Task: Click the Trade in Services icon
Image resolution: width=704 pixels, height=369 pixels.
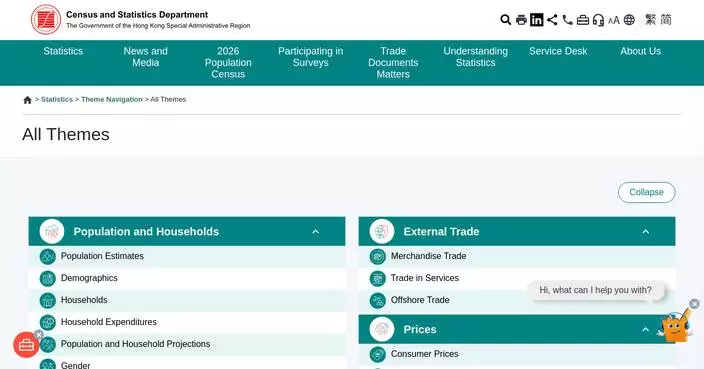Action: [378, 278]
